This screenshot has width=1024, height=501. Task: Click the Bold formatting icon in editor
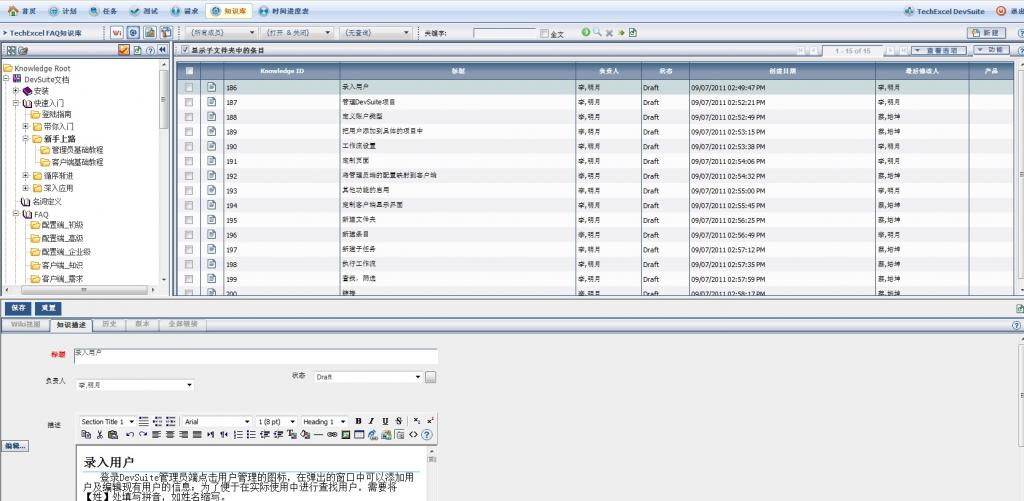359,421
